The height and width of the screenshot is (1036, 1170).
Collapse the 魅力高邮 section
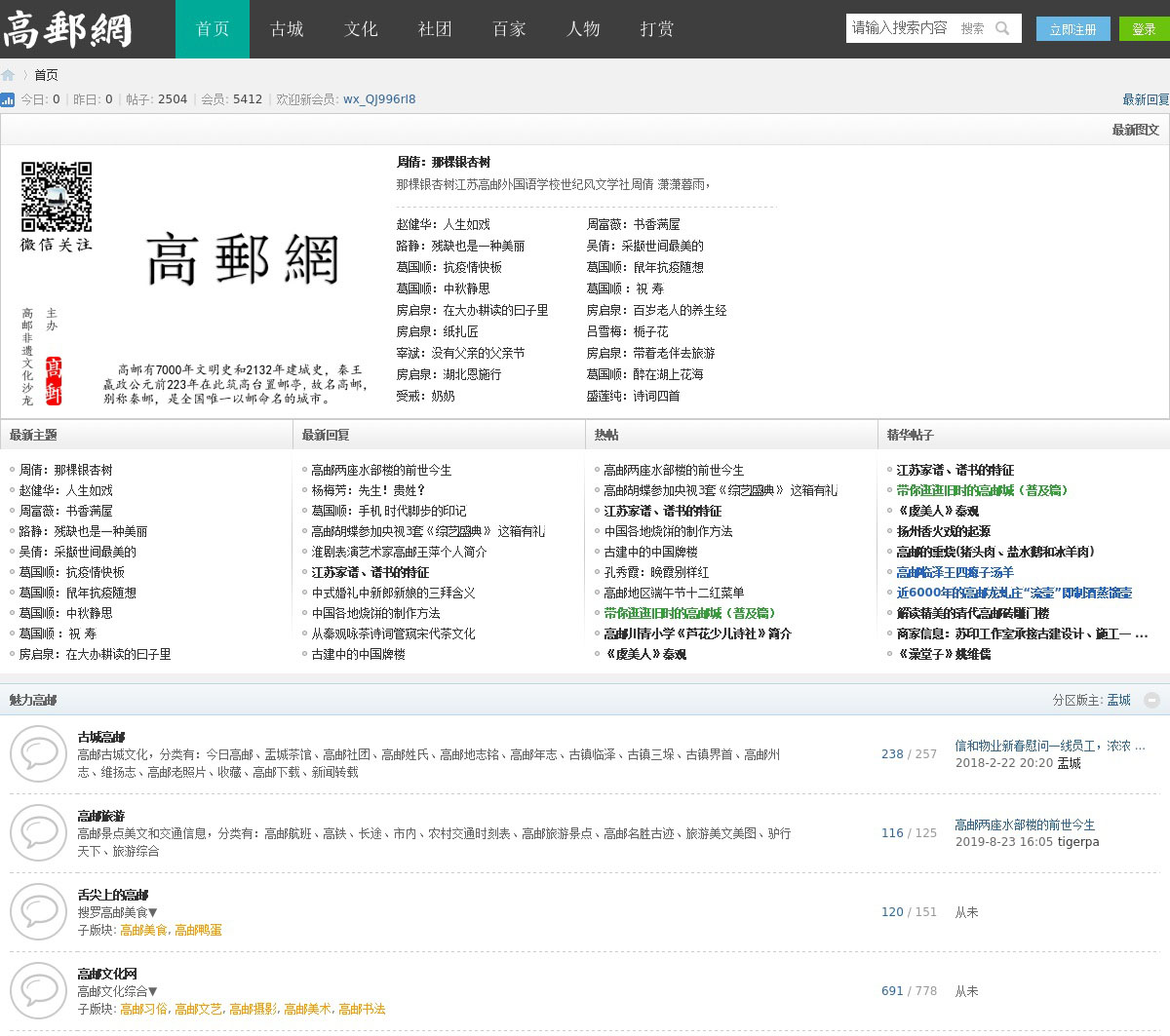(x=1151, y=700)
